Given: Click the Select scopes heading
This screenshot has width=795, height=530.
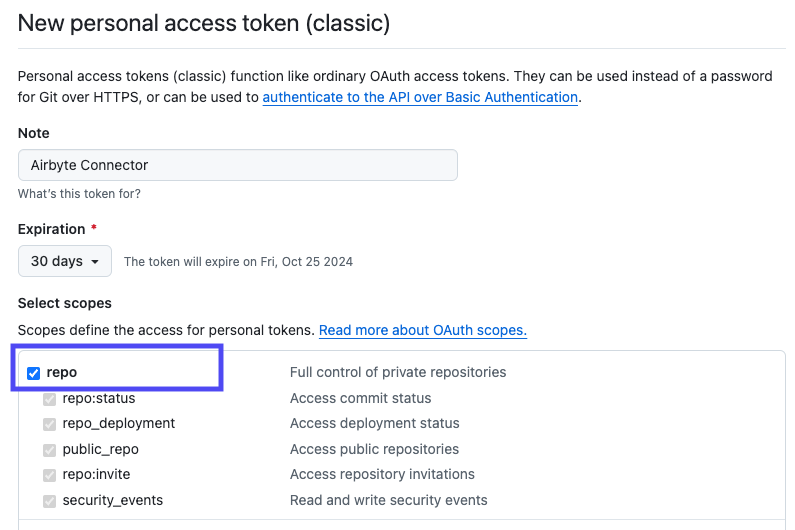Looking at the screenshot, I should 65,303.
